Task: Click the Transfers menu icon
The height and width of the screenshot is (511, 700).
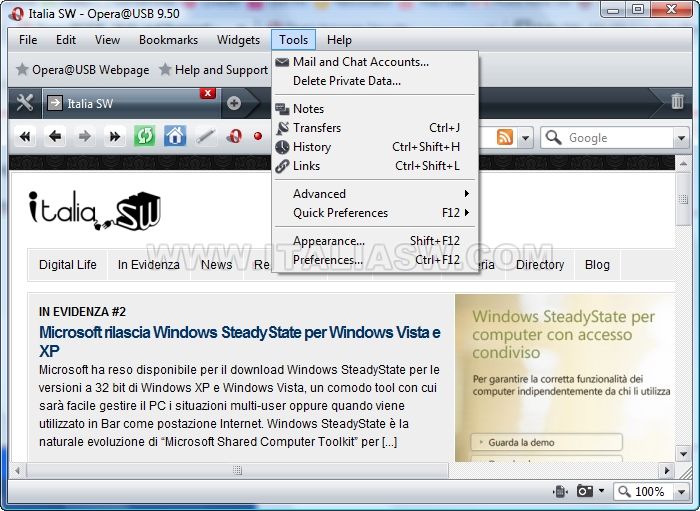Action: pos(282,128)
